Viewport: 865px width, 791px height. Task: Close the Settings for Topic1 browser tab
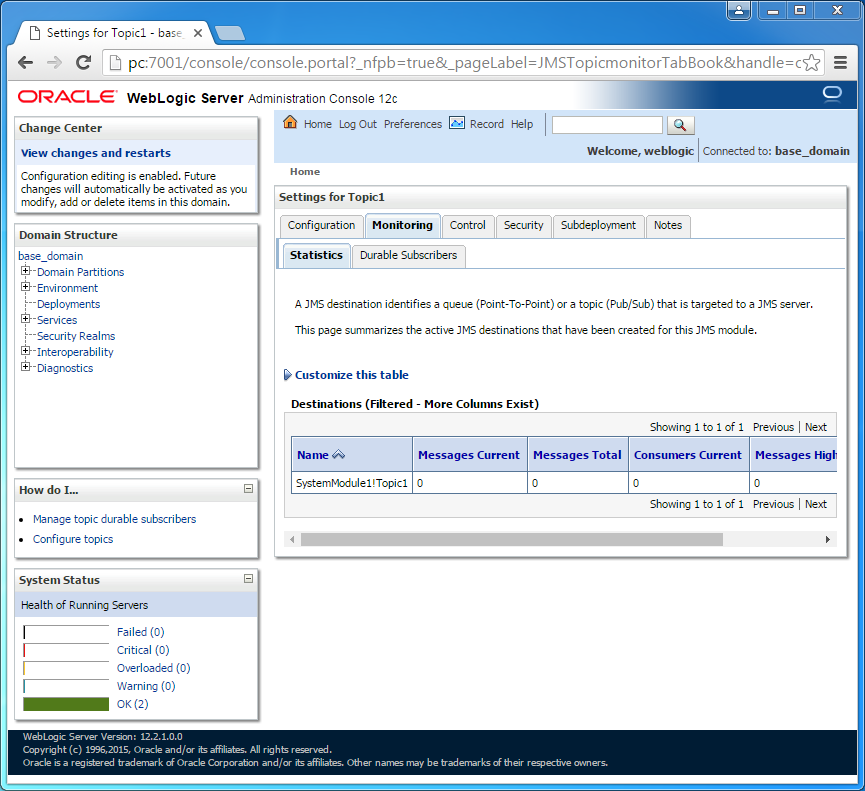(x=197, y=33)
